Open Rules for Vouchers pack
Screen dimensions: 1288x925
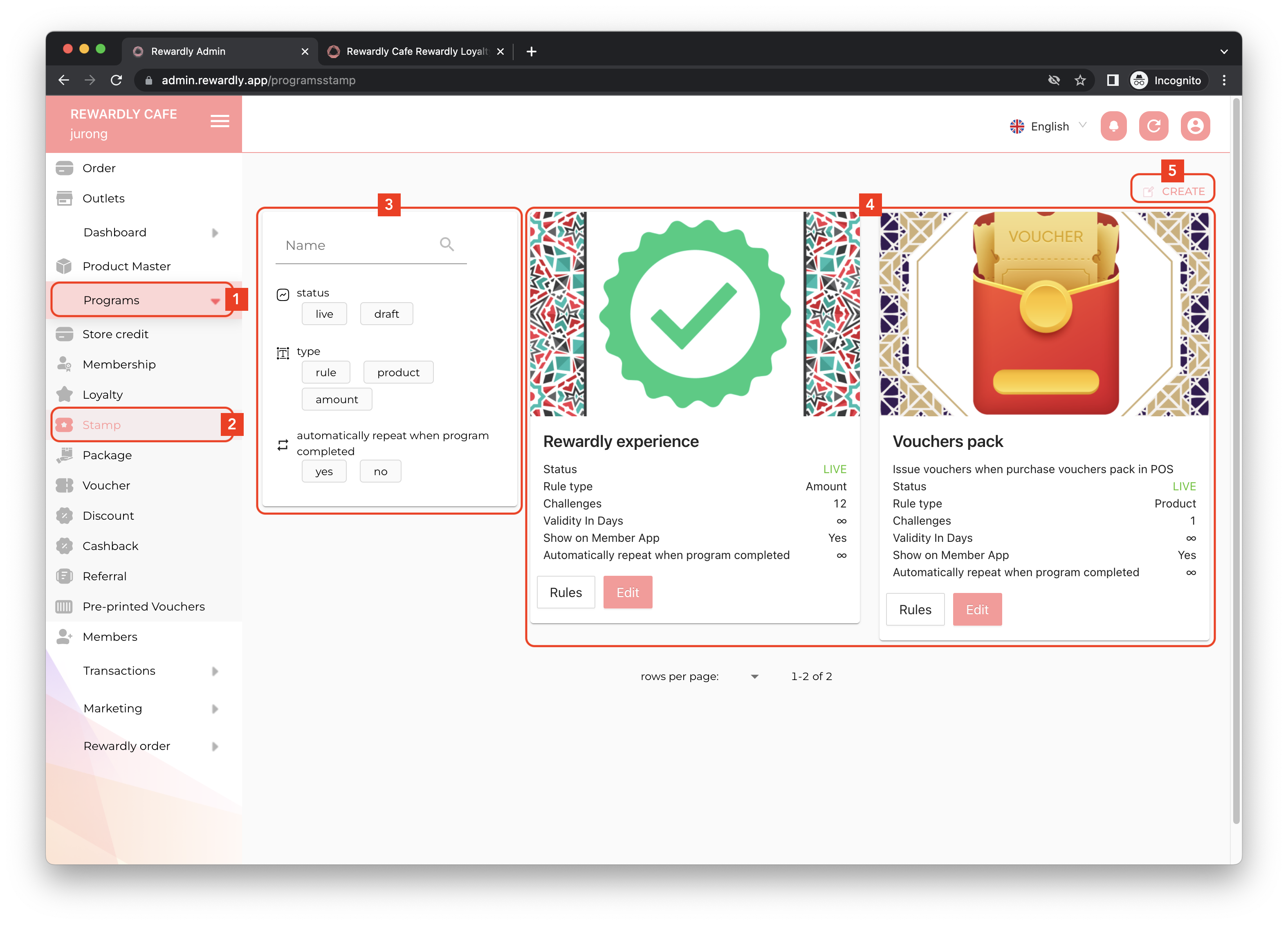coord(915,609)
